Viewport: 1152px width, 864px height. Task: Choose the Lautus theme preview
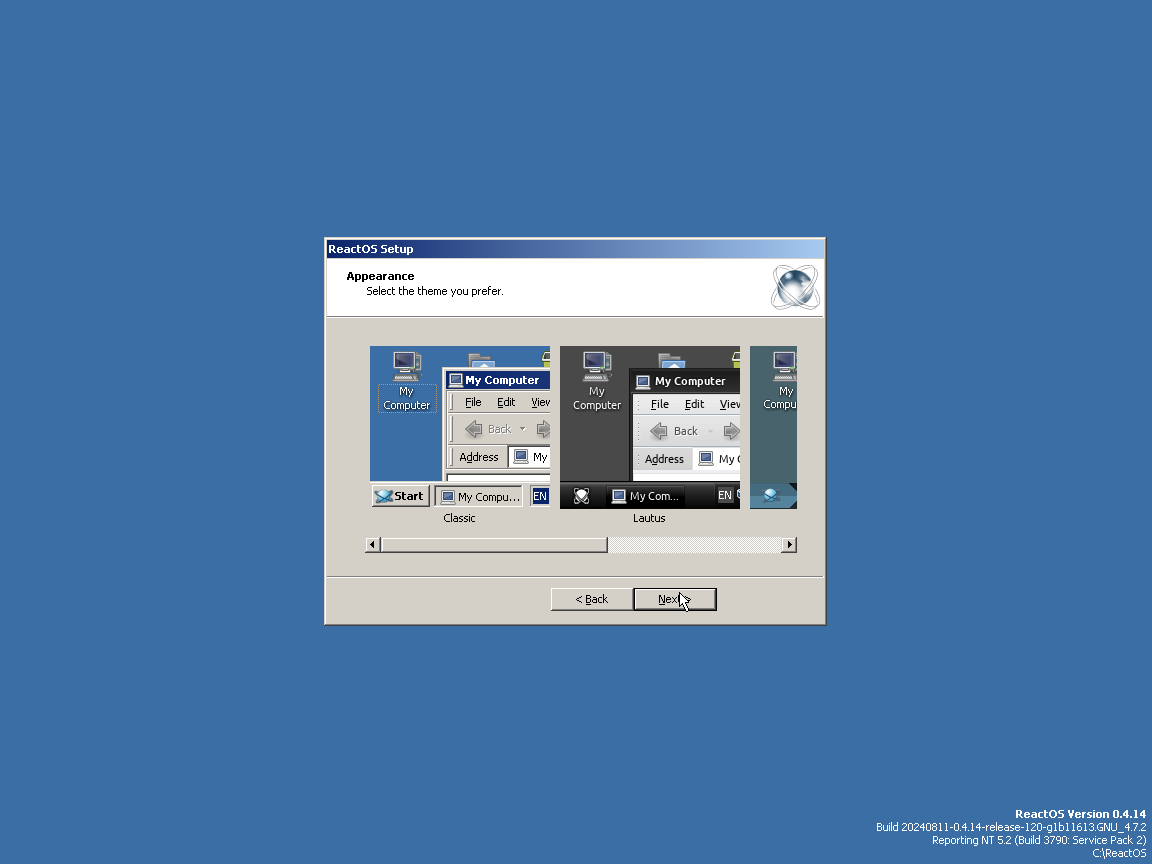click(x=649, y=427)
